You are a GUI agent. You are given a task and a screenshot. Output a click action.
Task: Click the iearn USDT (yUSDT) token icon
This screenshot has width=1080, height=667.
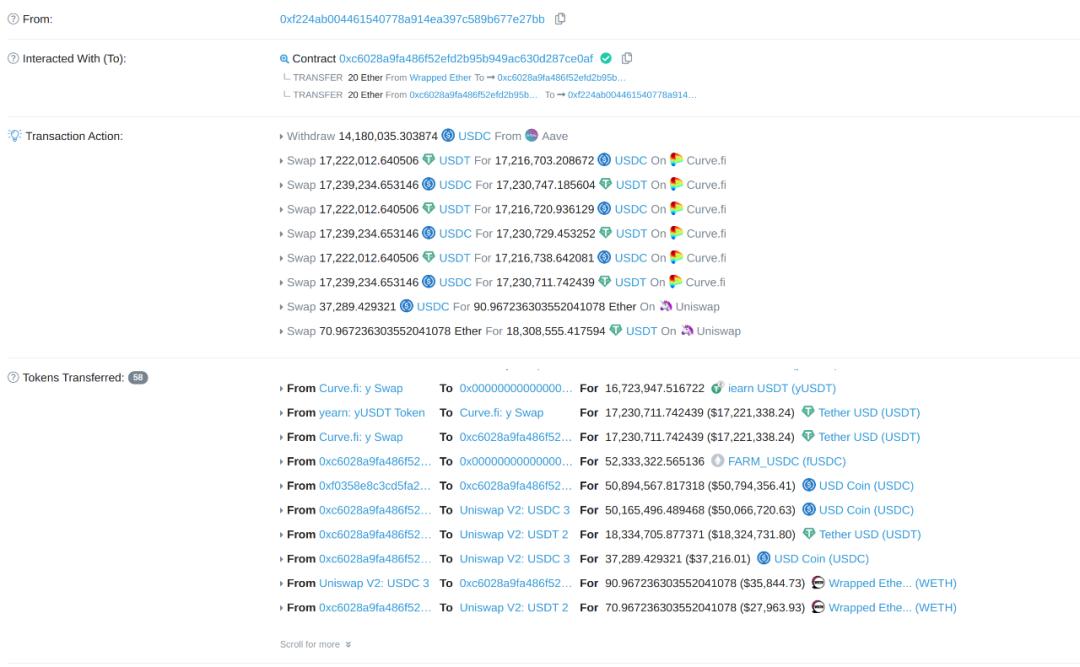click(x=717, y=387)
